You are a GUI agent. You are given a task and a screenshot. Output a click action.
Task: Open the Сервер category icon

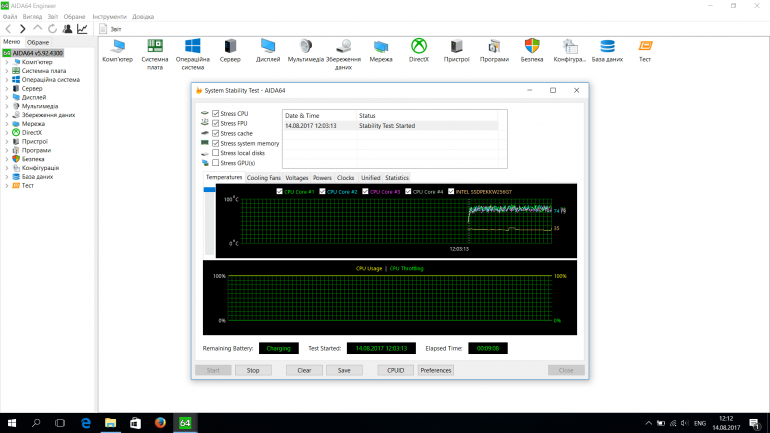point(230,51)
